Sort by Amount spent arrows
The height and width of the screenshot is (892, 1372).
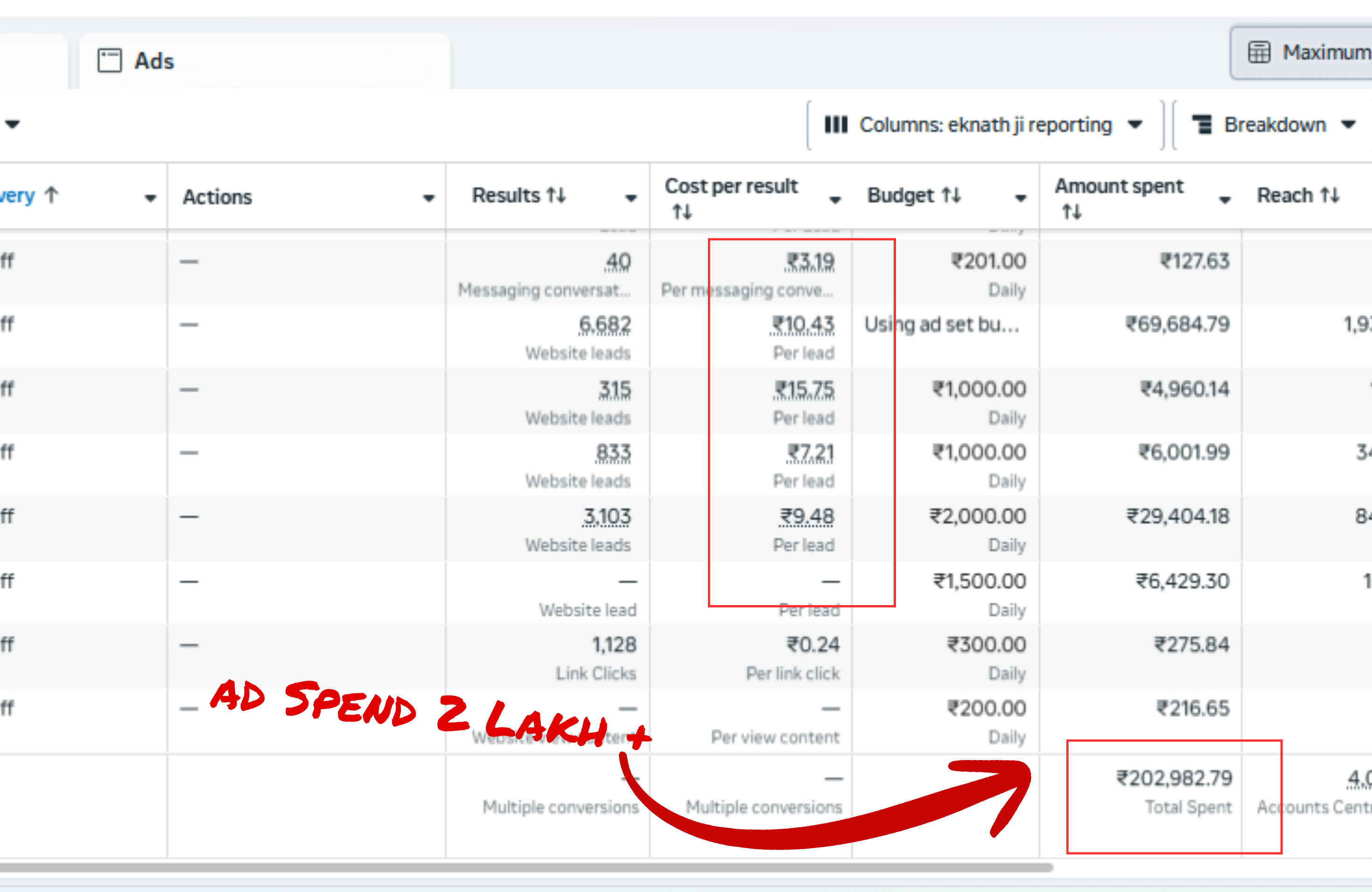point(1072,212)
